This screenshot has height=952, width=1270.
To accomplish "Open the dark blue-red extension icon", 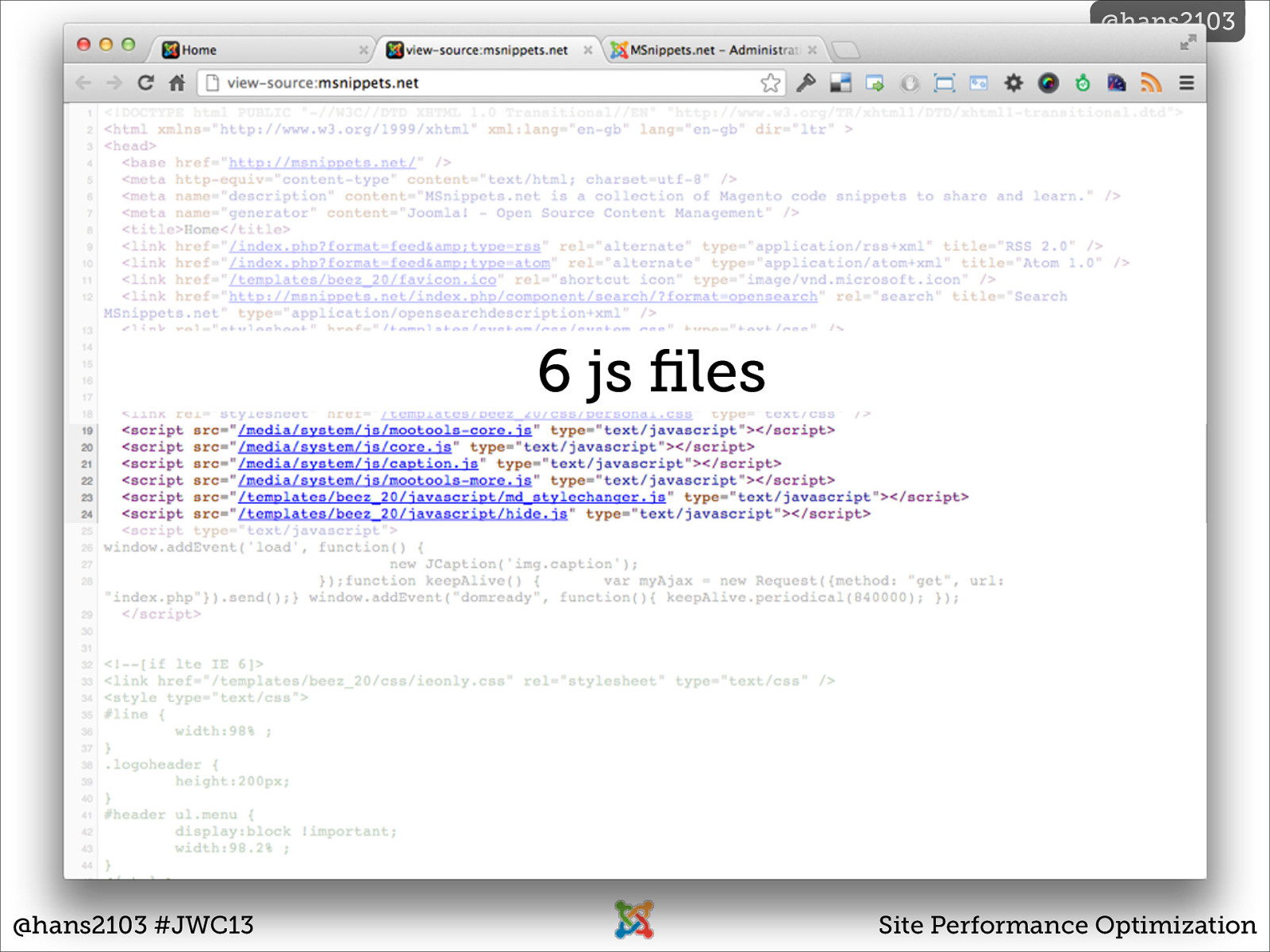I will click(x=1117, y=83).
